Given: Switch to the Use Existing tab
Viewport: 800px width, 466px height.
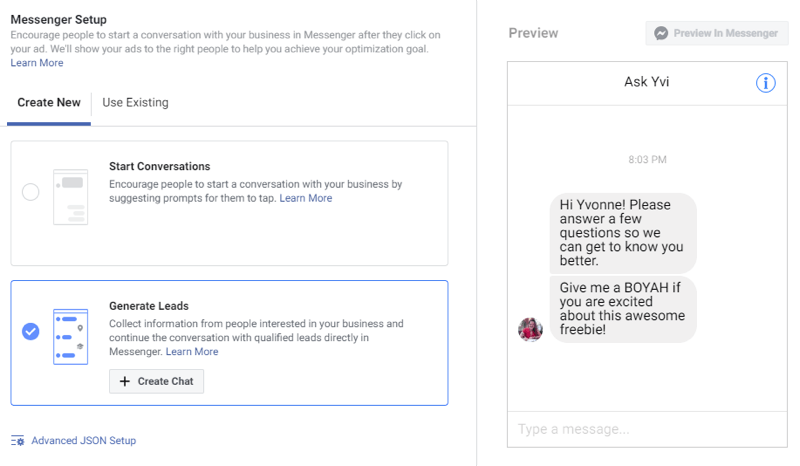Looking at the screenshot, I should coord(135,103).
